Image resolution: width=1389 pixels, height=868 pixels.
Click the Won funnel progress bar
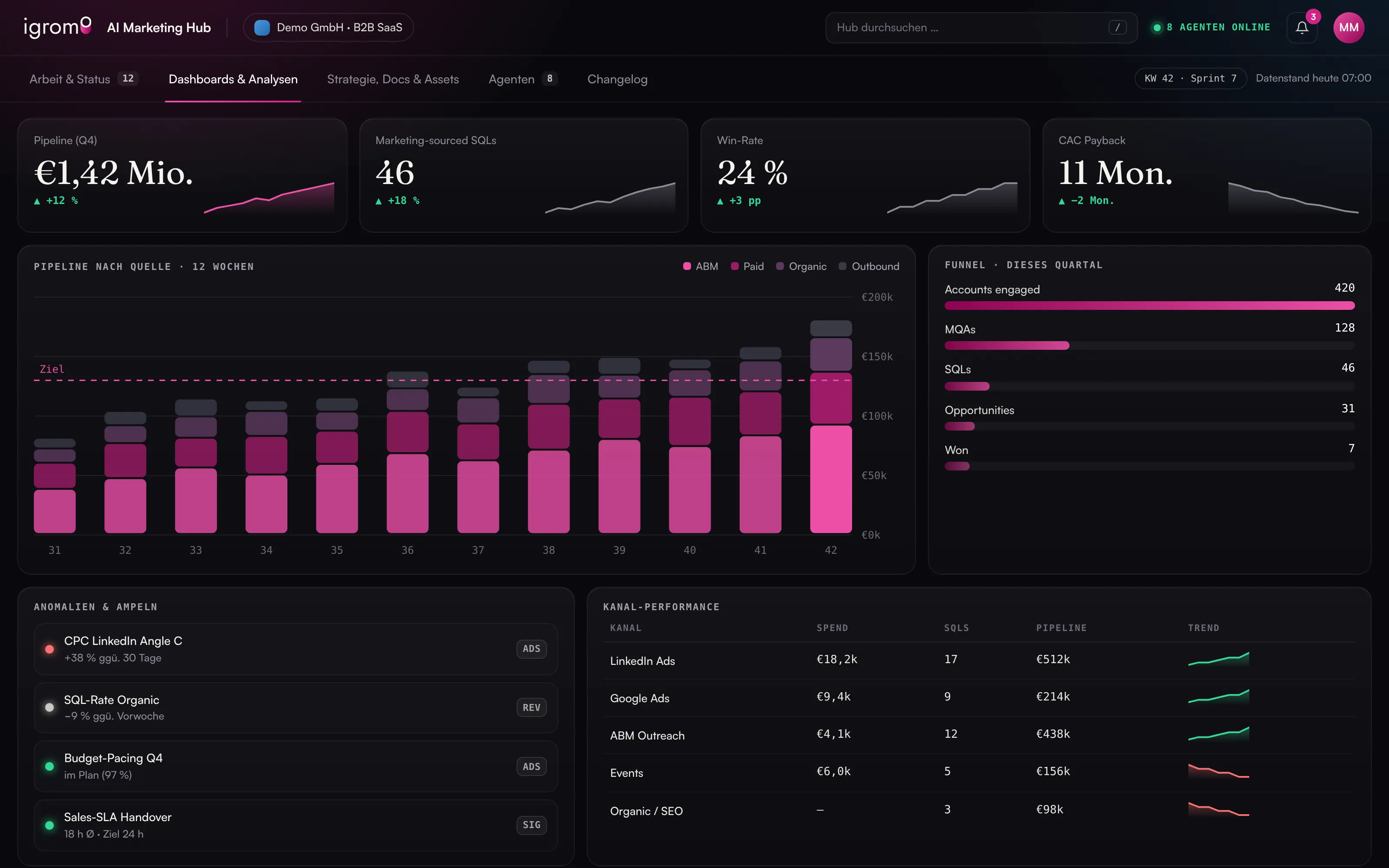pos(1150,466)
